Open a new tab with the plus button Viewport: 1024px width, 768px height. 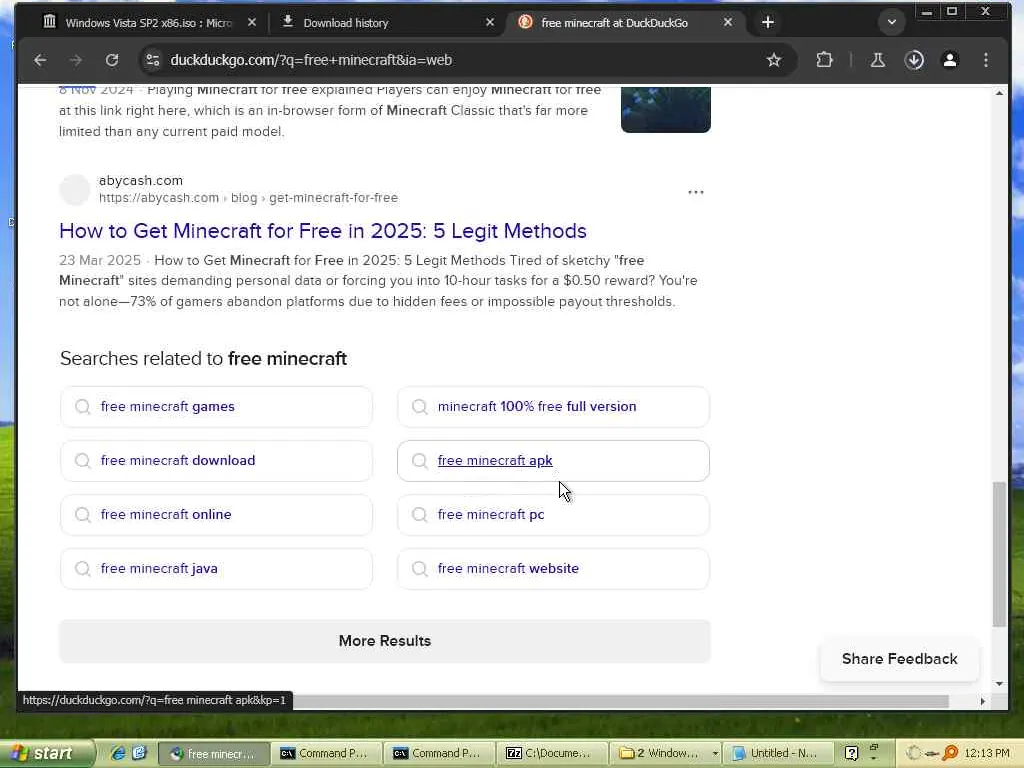click(x=768, y=23)
